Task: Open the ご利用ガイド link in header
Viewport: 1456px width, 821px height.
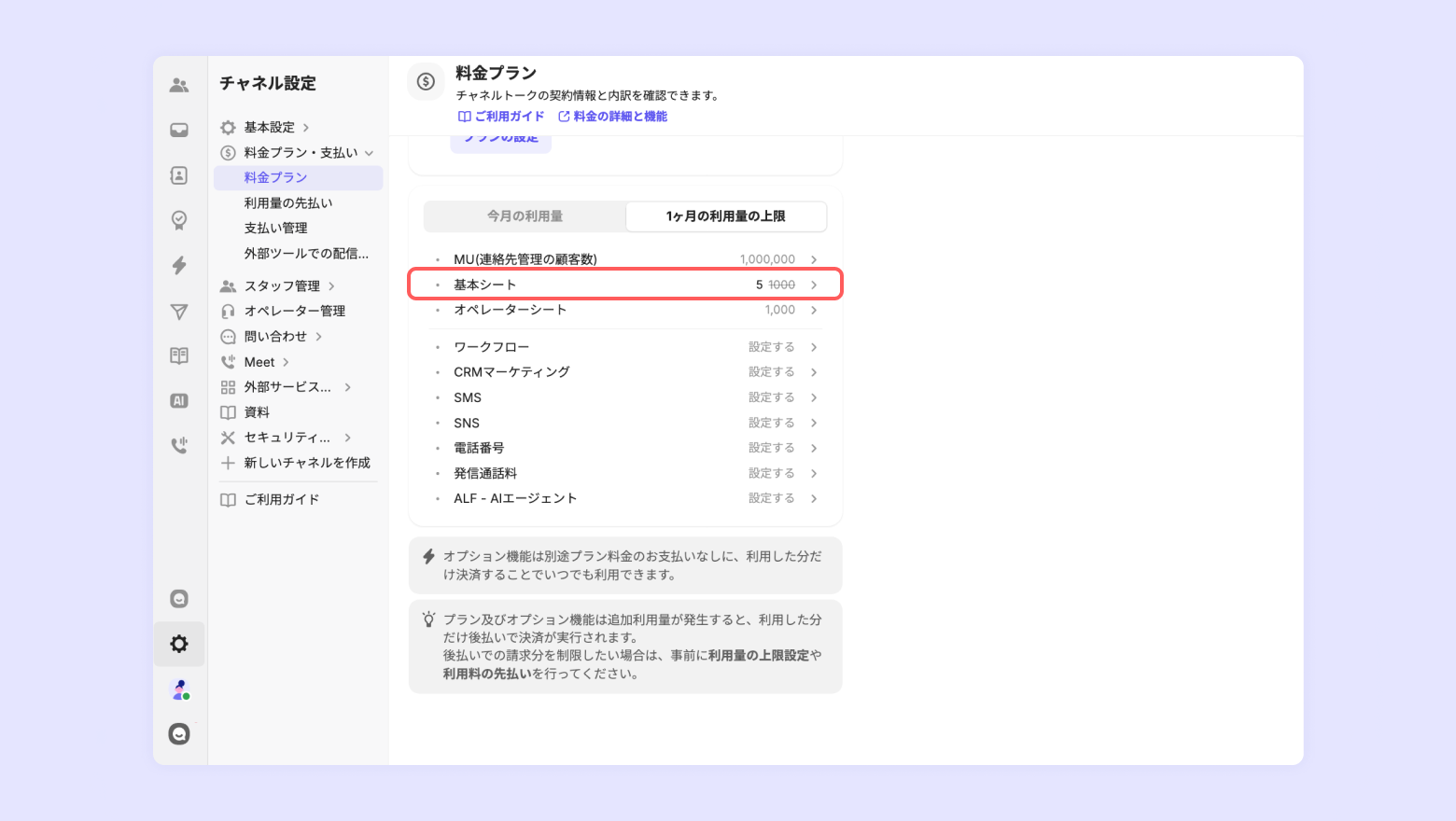Action: (501, 117)
